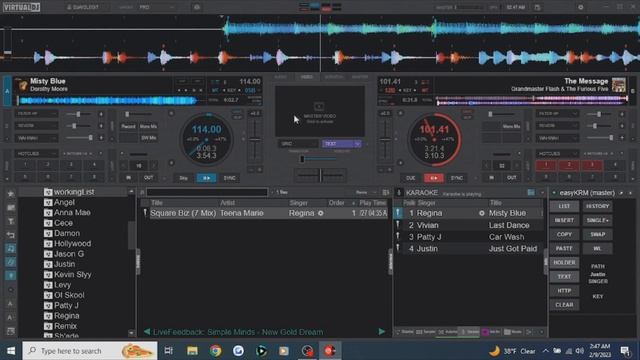
Task: Click the CLEAR button in easyKRM panel
Action: [564, 305]
